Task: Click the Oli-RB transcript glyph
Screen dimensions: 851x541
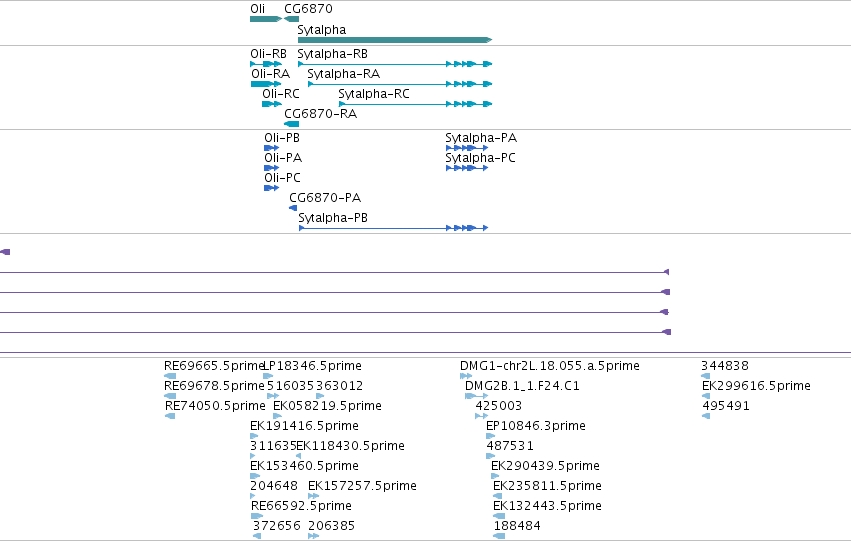Action: pos(266,64)
